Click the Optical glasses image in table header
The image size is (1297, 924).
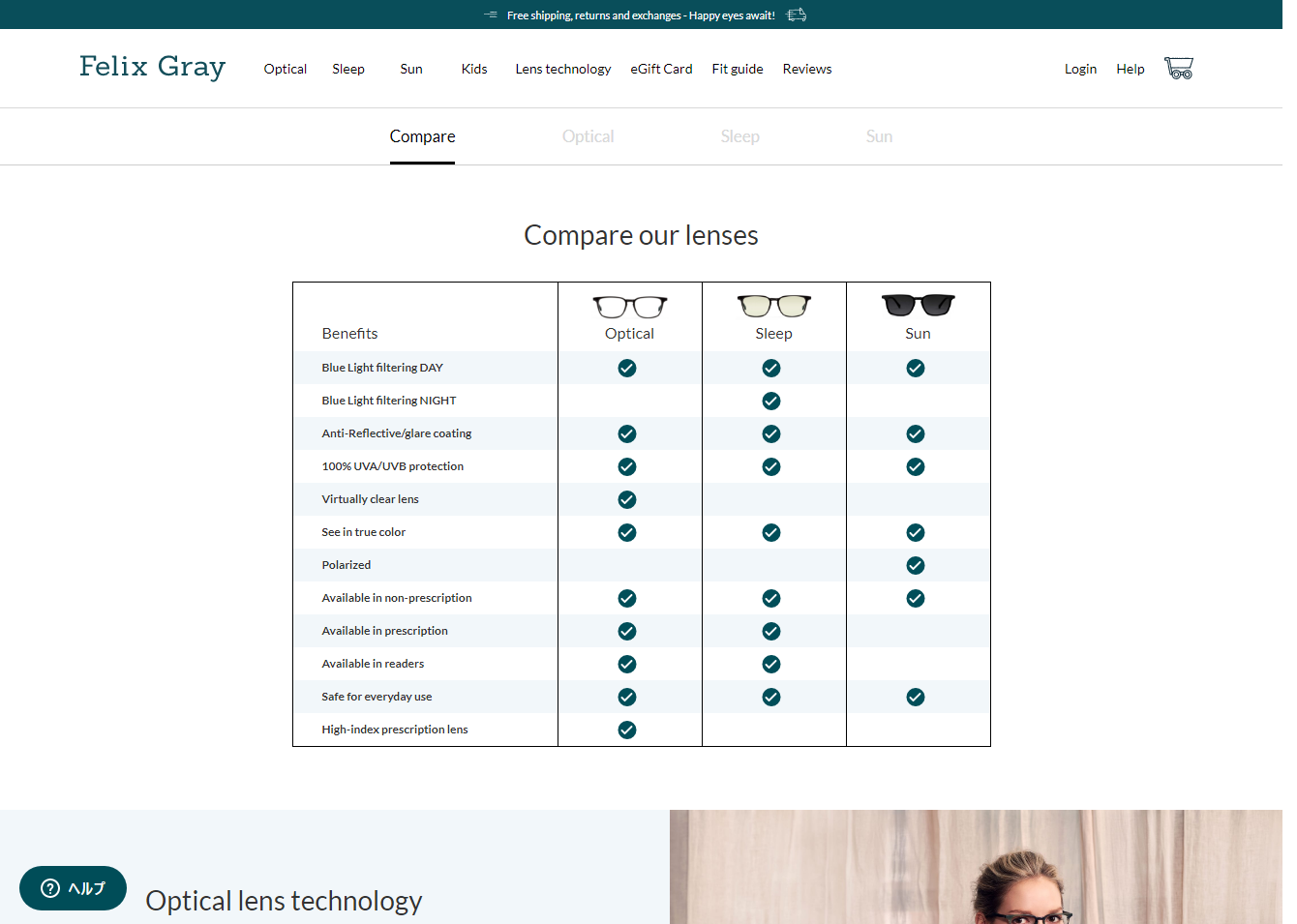tap(630, 307)
